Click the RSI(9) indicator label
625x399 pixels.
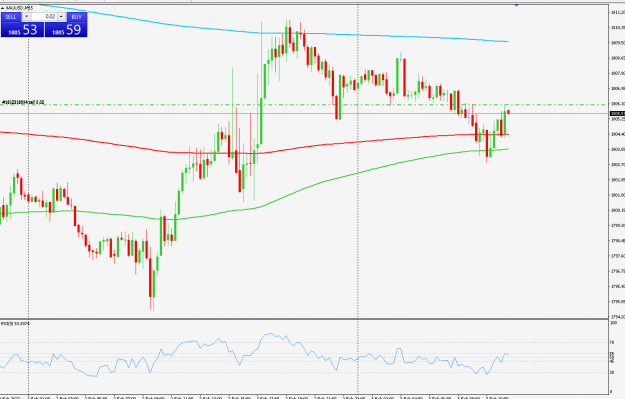(x=15, y=324)
